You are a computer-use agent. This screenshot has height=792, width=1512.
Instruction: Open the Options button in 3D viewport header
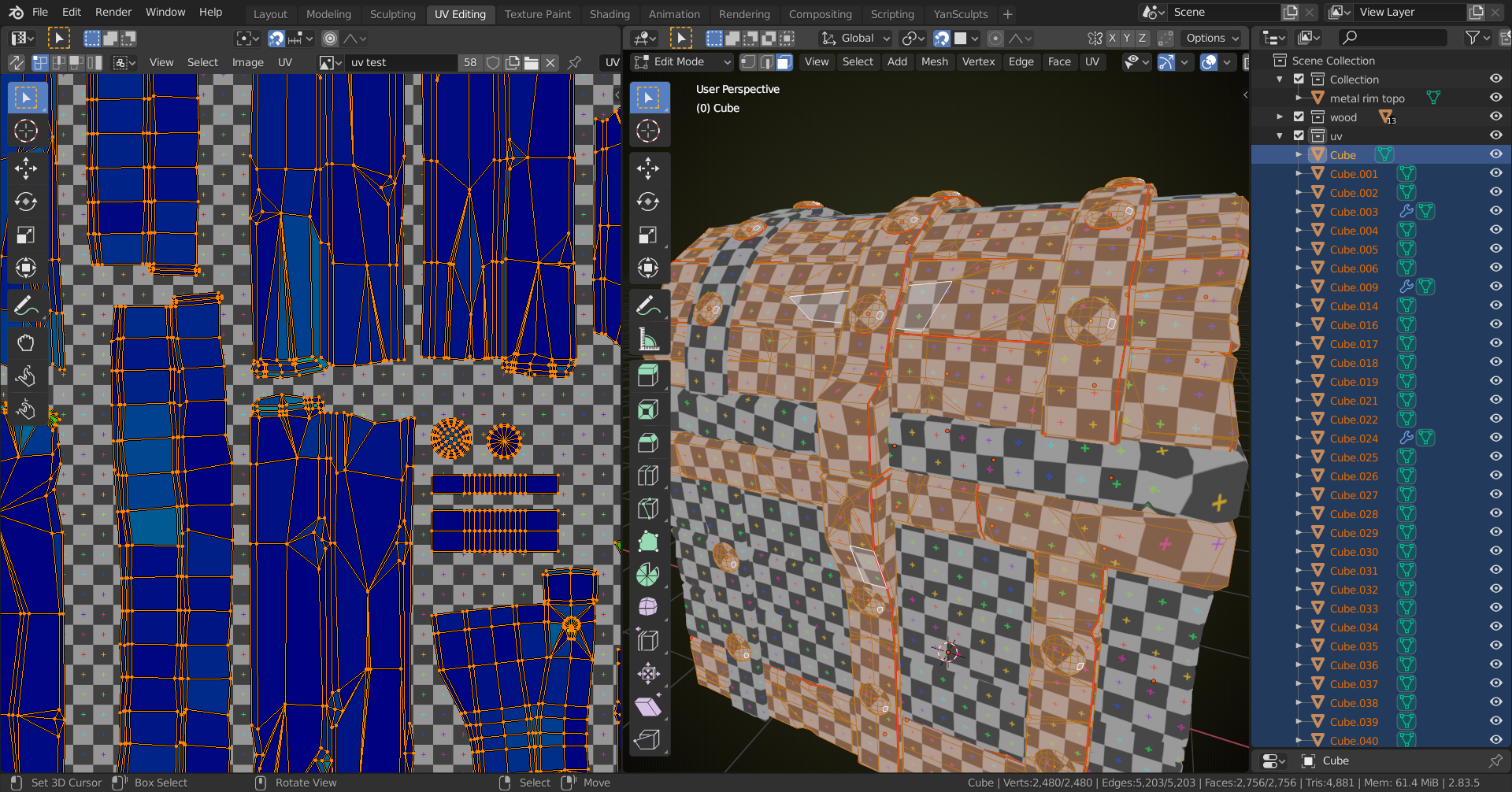pos(1211,38)
